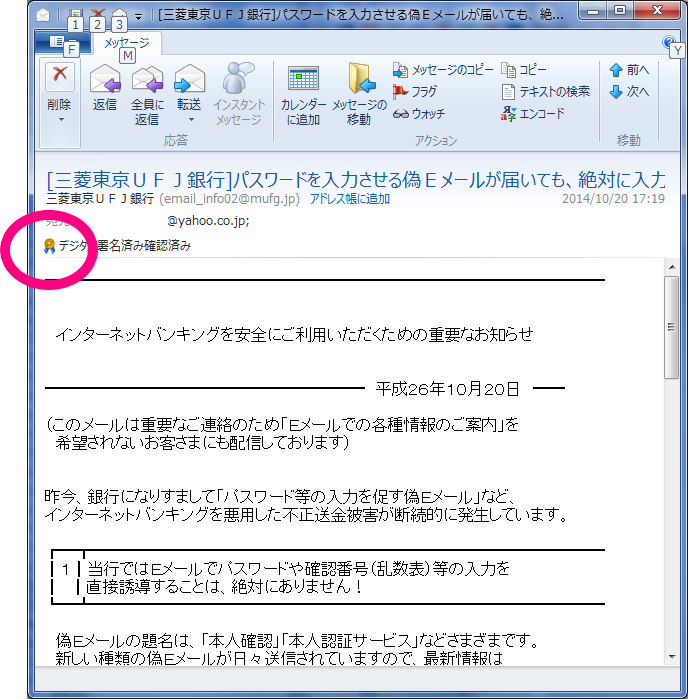
Task: Click the コピー (Copy) button
Action: click(523, 70)
